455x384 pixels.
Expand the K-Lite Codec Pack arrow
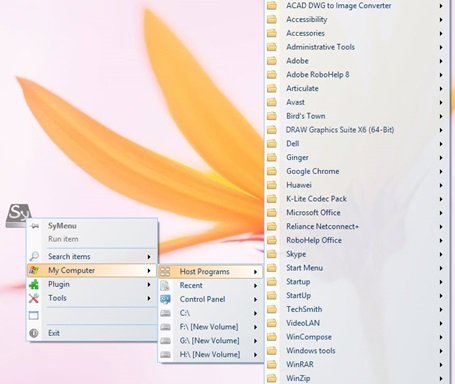coord(441,199)
